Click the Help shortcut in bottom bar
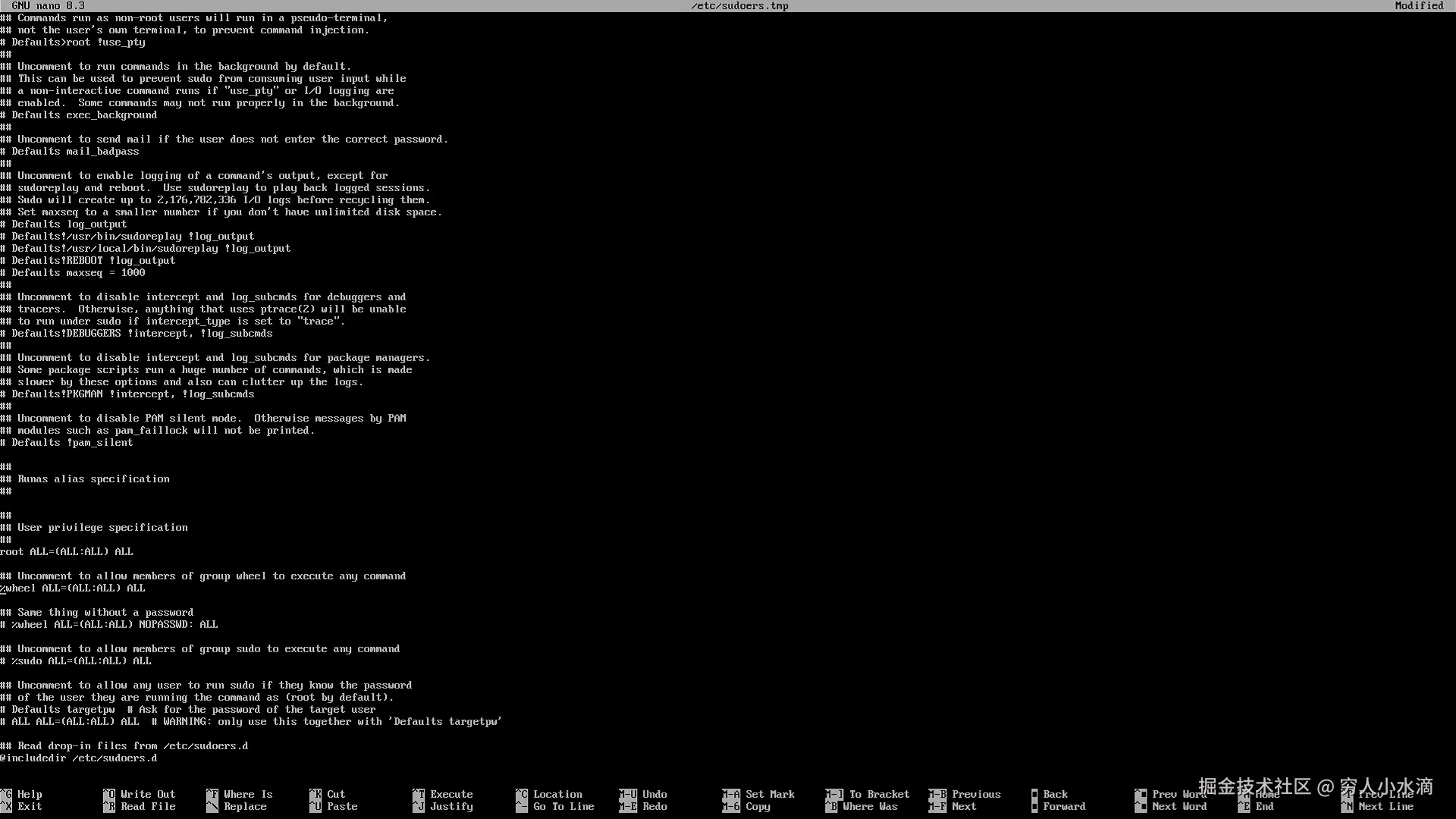The height and width of the screenshot is (819, 1456). coord(29,794)
